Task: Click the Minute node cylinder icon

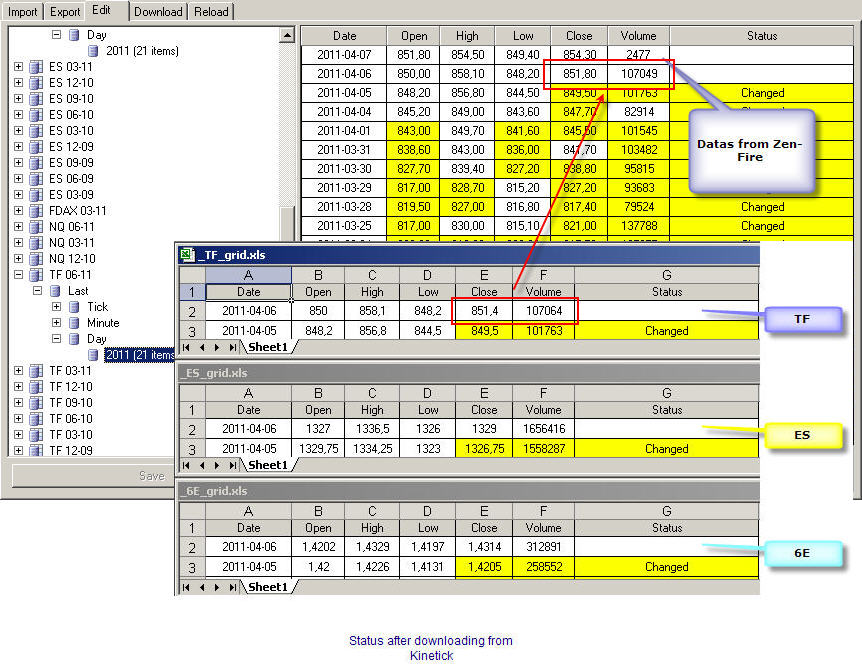Action: (74, 322)
